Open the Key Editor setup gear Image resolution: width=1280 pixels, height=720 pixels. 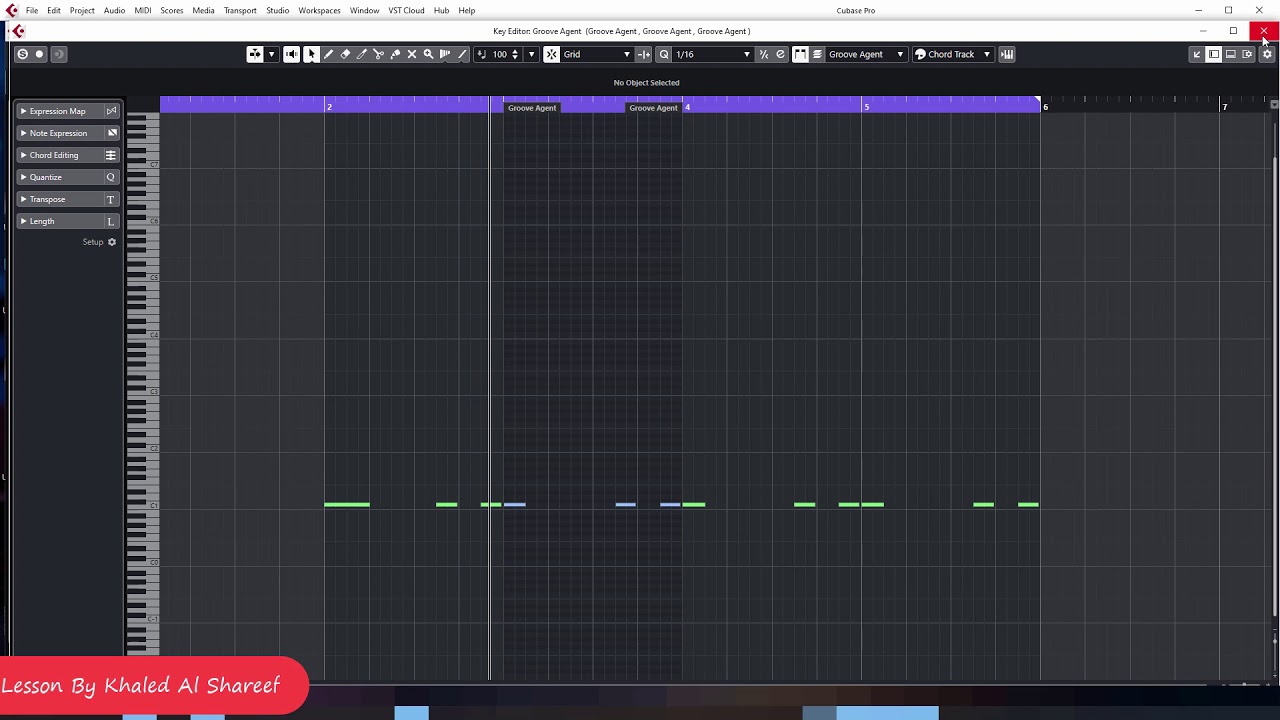tap(1267, 54)
